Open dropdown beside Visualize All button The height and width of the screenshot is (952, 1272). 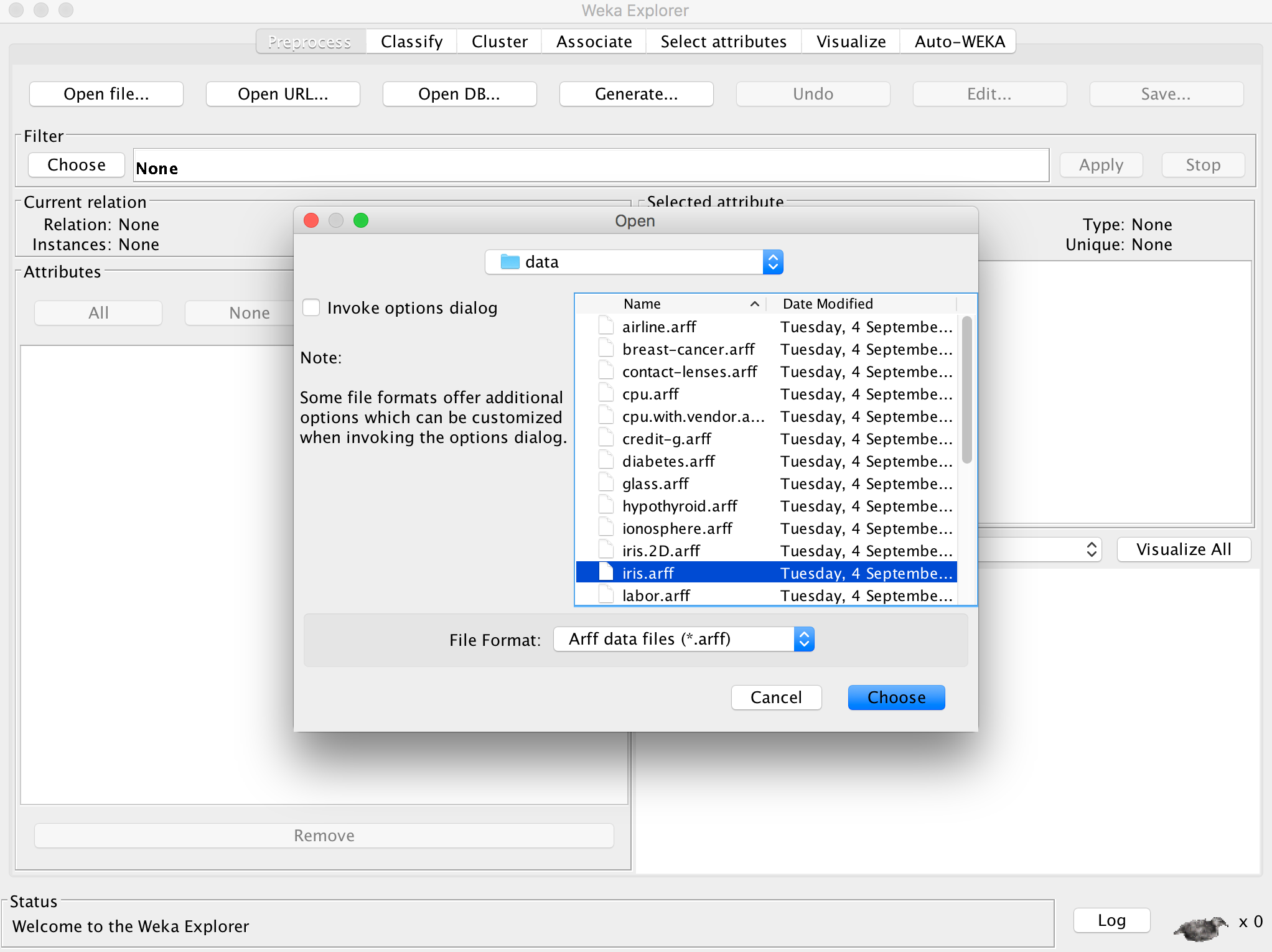pyautogui.click(x=1091, y=549)
